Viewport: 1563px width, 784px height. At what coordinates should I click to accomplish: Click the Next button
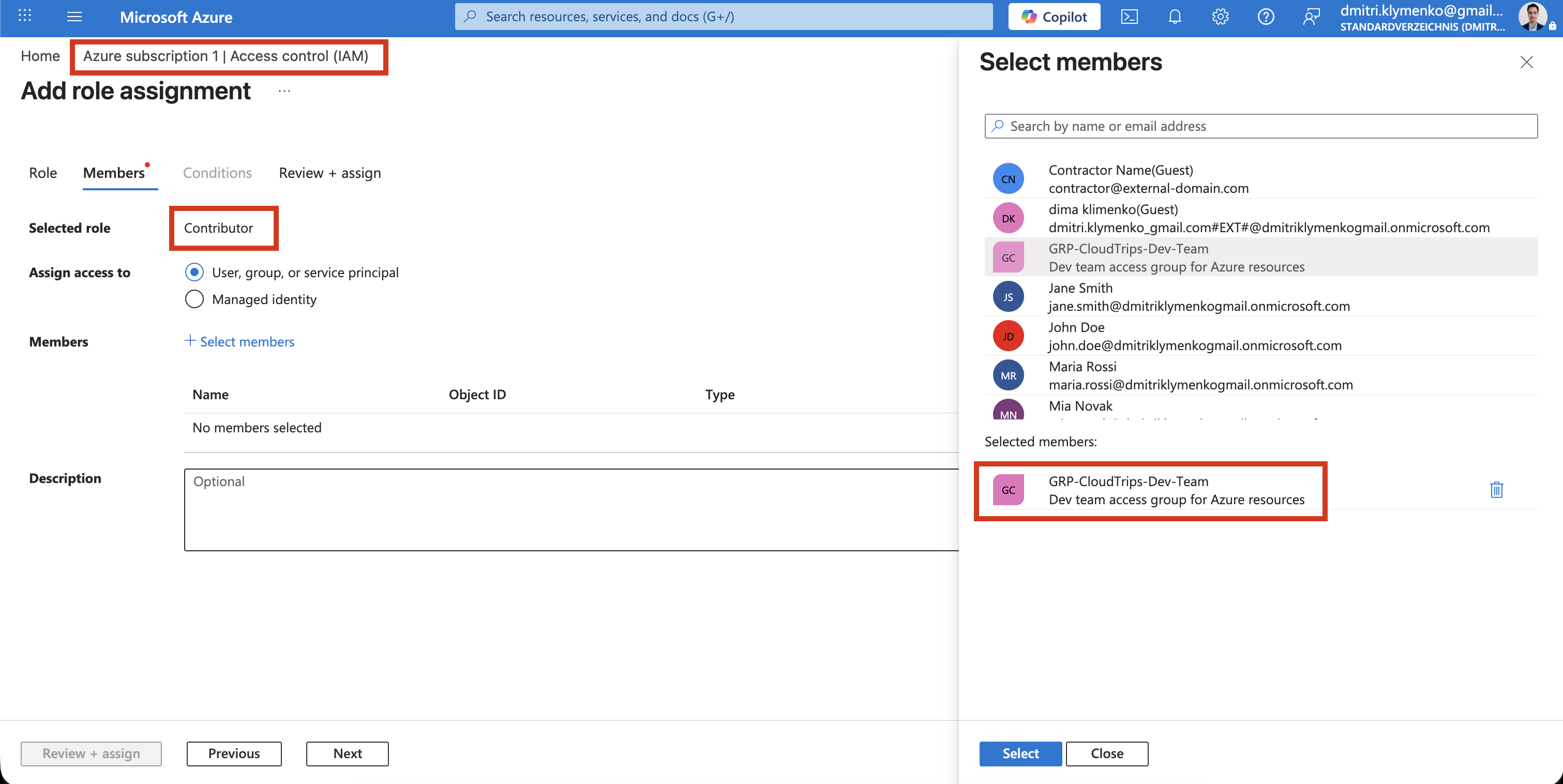(348, 753)
